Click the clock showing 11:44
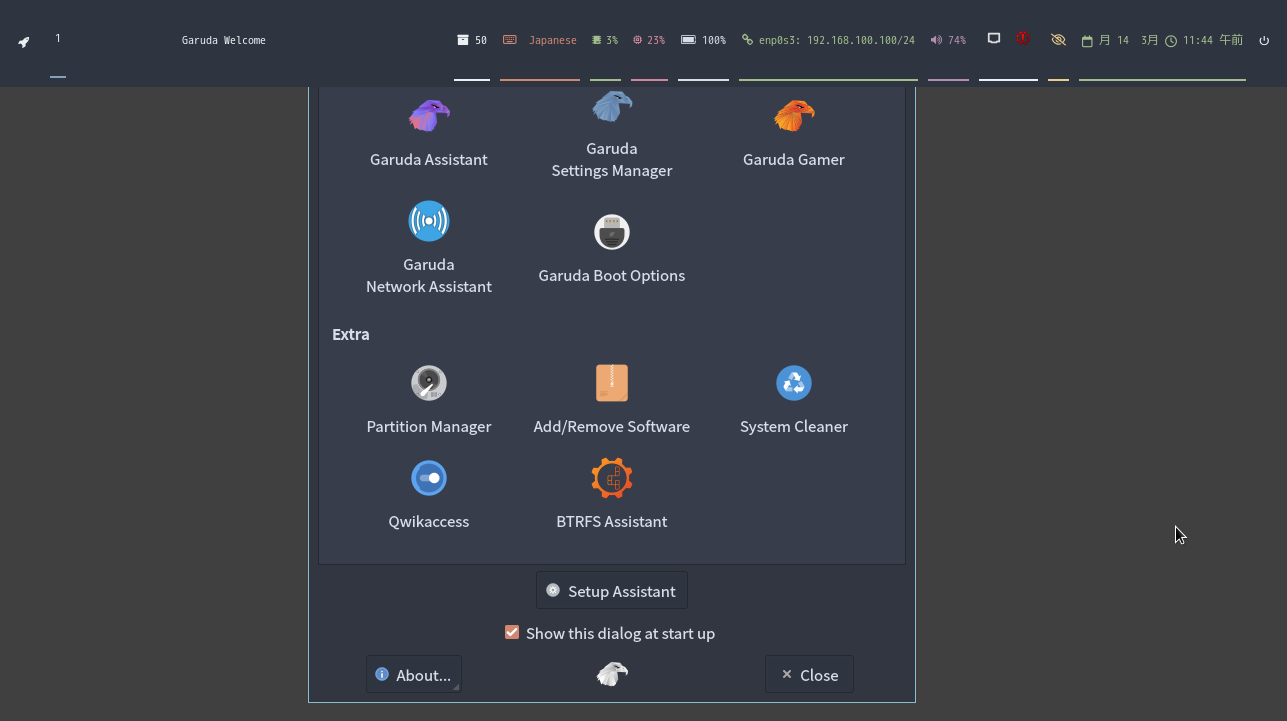This screenshot has height=721, width=1287. pos(1204,40)
